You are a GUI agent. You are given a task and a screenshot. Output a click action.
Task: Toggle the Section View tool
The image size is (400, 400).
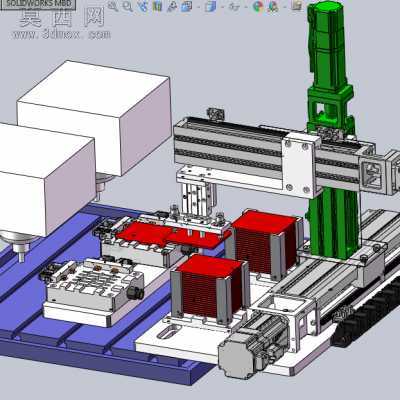click(x=157, y=6)
